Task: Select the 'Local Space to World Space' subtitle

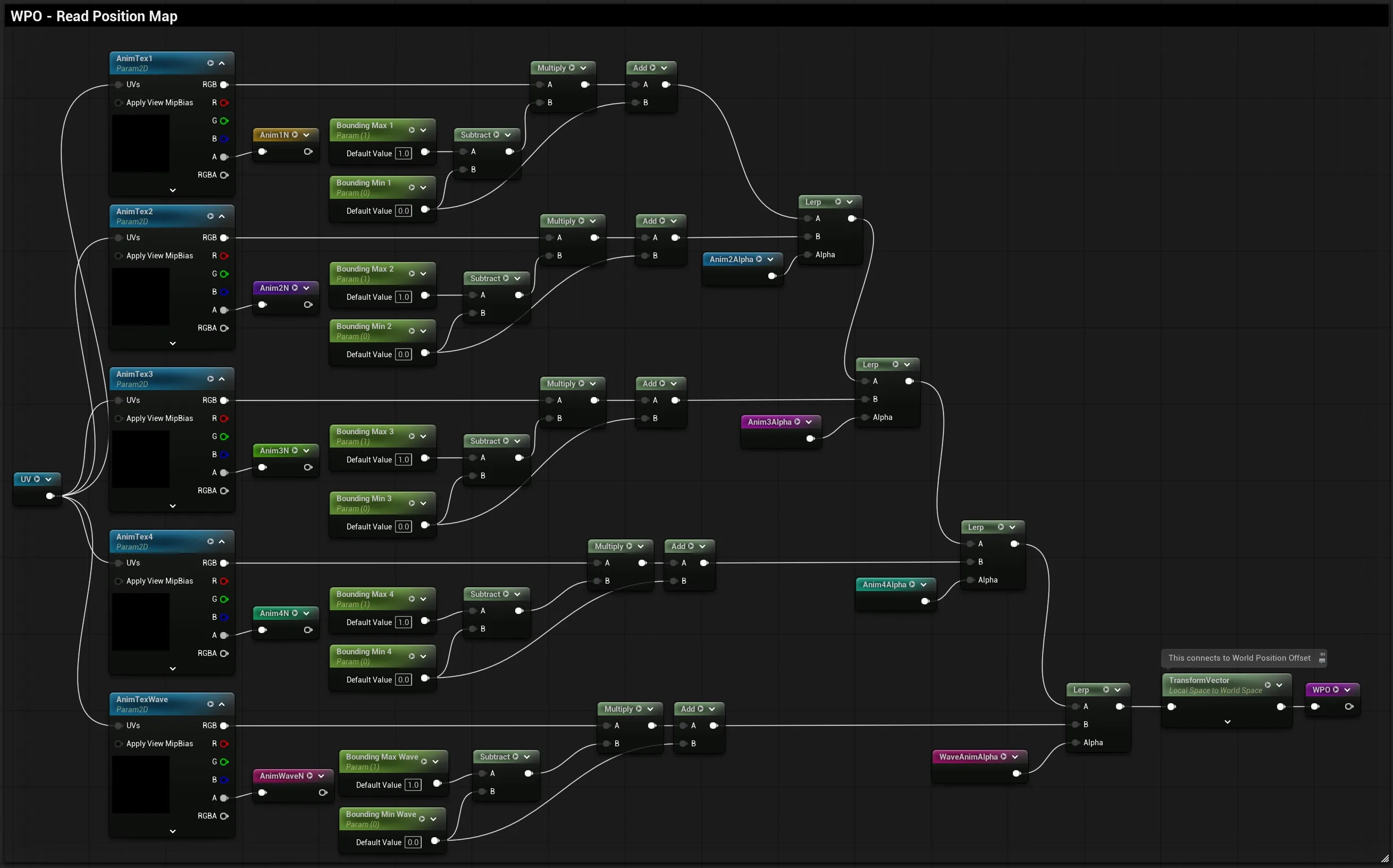Action: 1215,690
